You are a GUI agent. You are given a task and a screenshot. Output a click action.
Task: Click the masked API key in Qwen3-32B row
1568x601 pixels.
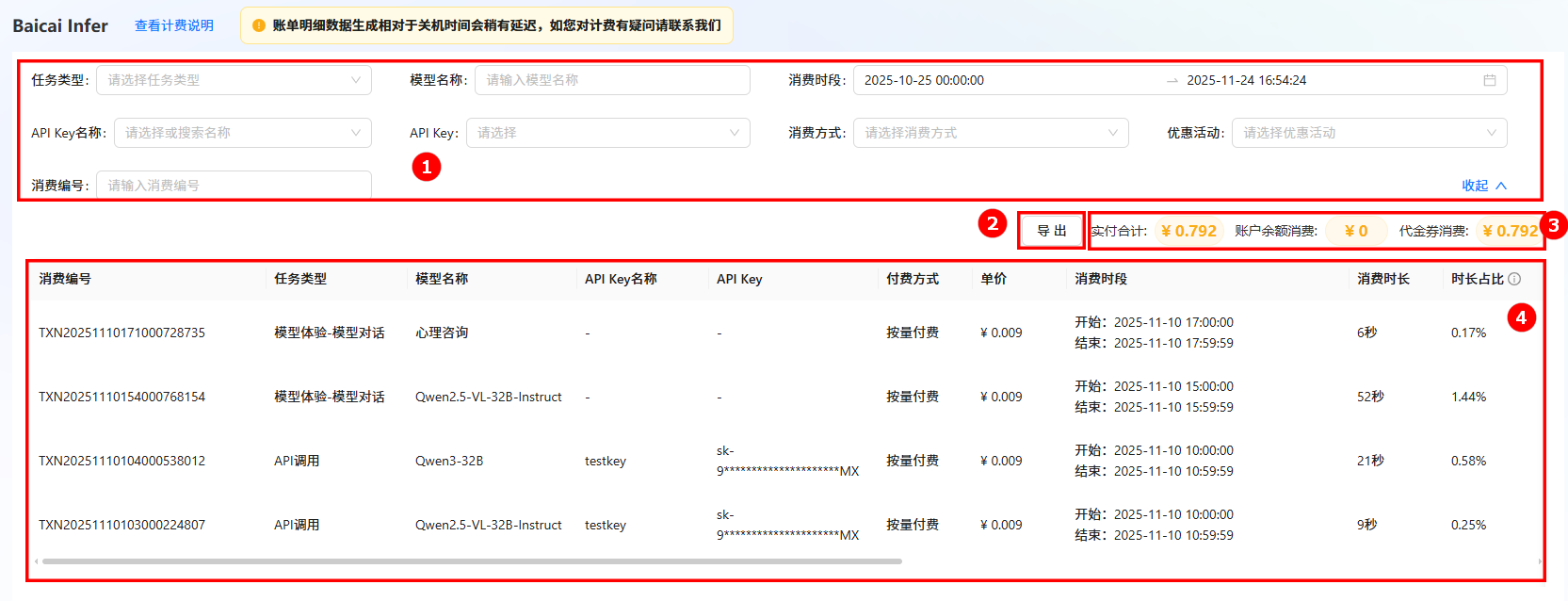click(788, 461)
